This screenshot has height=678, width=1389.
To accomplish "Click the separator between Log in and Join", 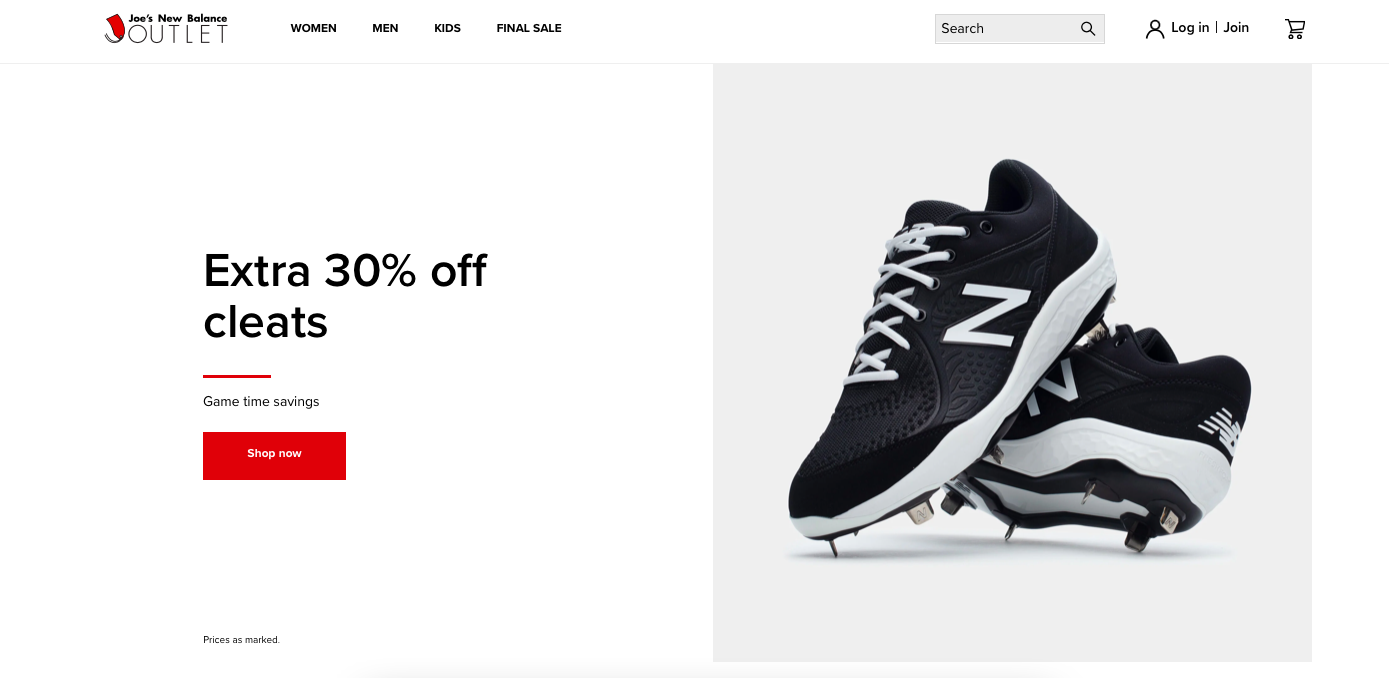I will (x=1218, y=27).
